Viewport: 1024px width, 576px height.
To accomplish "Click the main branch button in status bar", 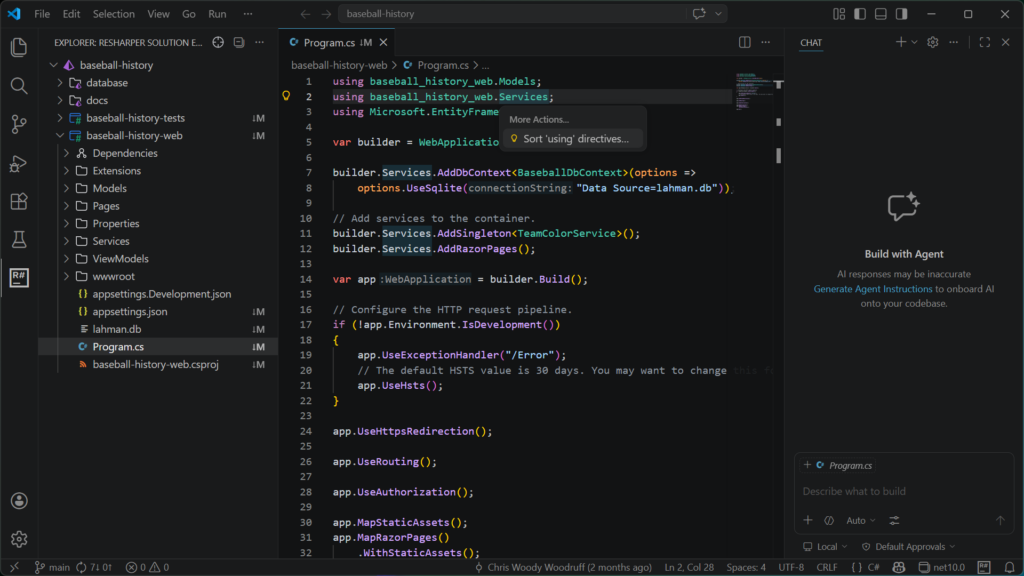I will tap(52, 567).
